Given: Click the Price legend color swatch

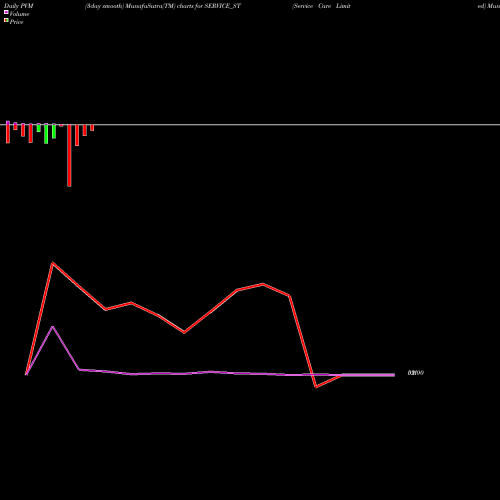Looking at the screenshot, I should [6, 21].
